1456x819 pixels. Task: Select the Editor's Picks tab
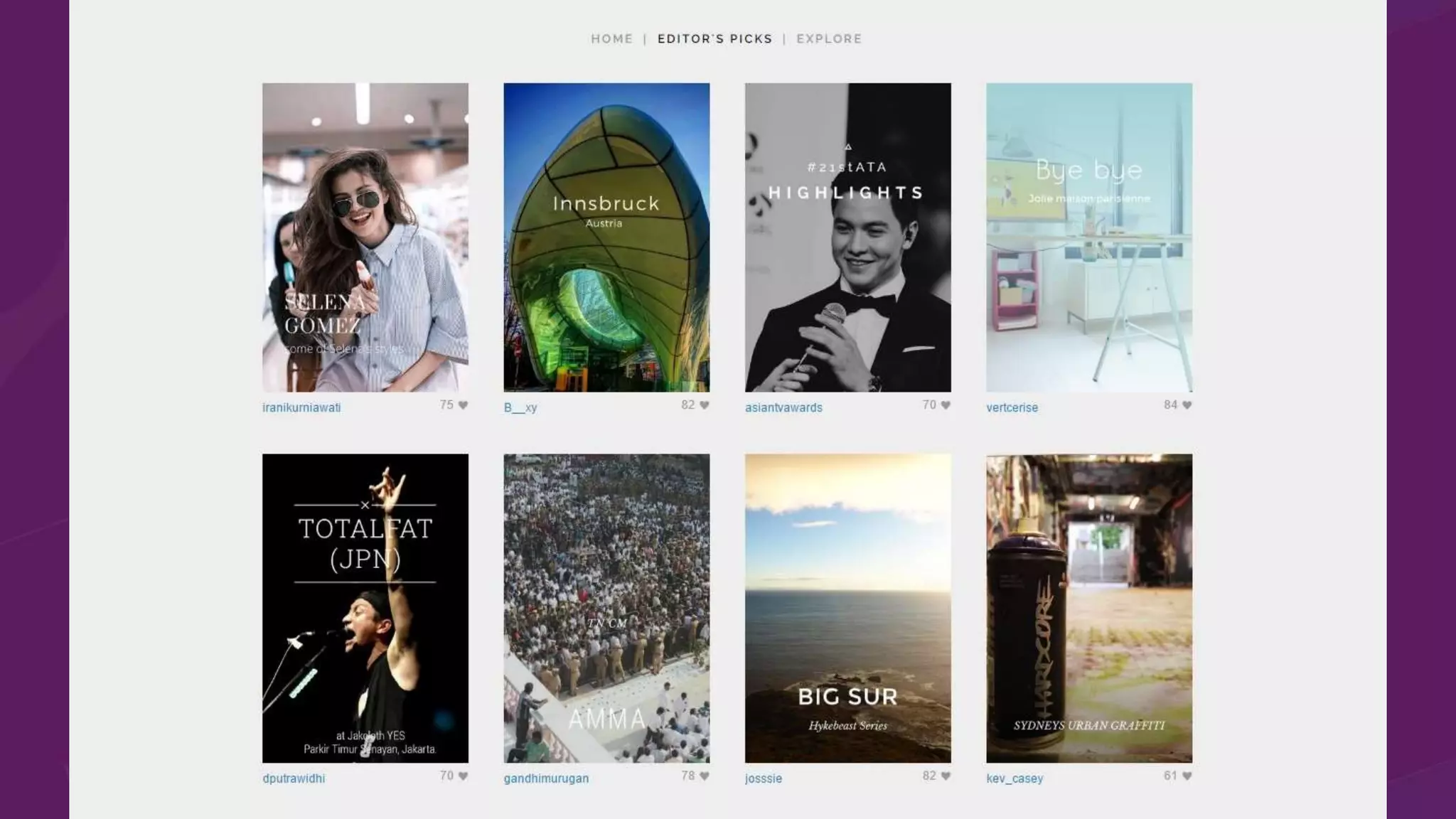pyautogui.click(x=714, y=39)
